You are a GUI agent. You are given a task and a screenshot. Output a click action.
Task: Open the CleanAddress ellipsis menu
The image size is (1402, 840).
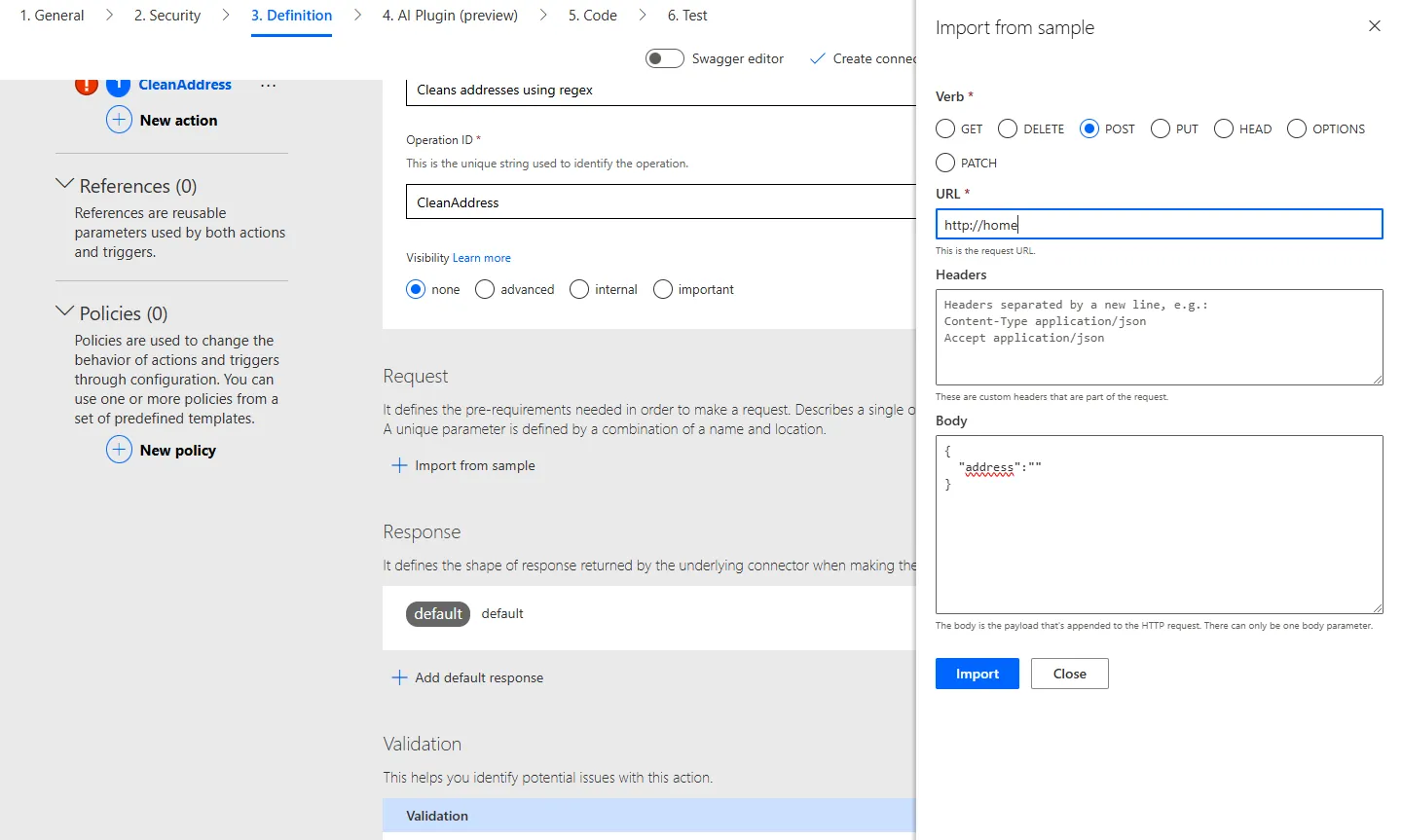coord(269,86)
